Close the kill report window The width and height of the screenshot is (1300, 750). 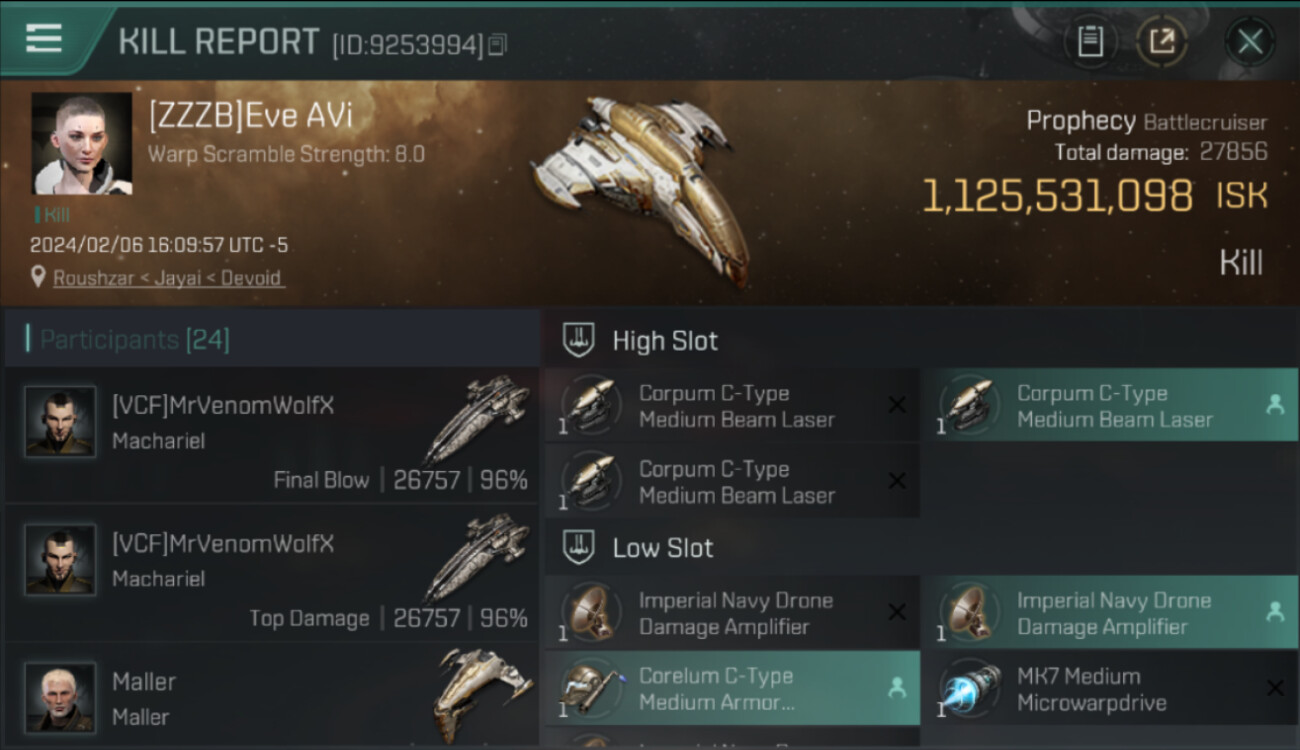[x=1250, y=41]
